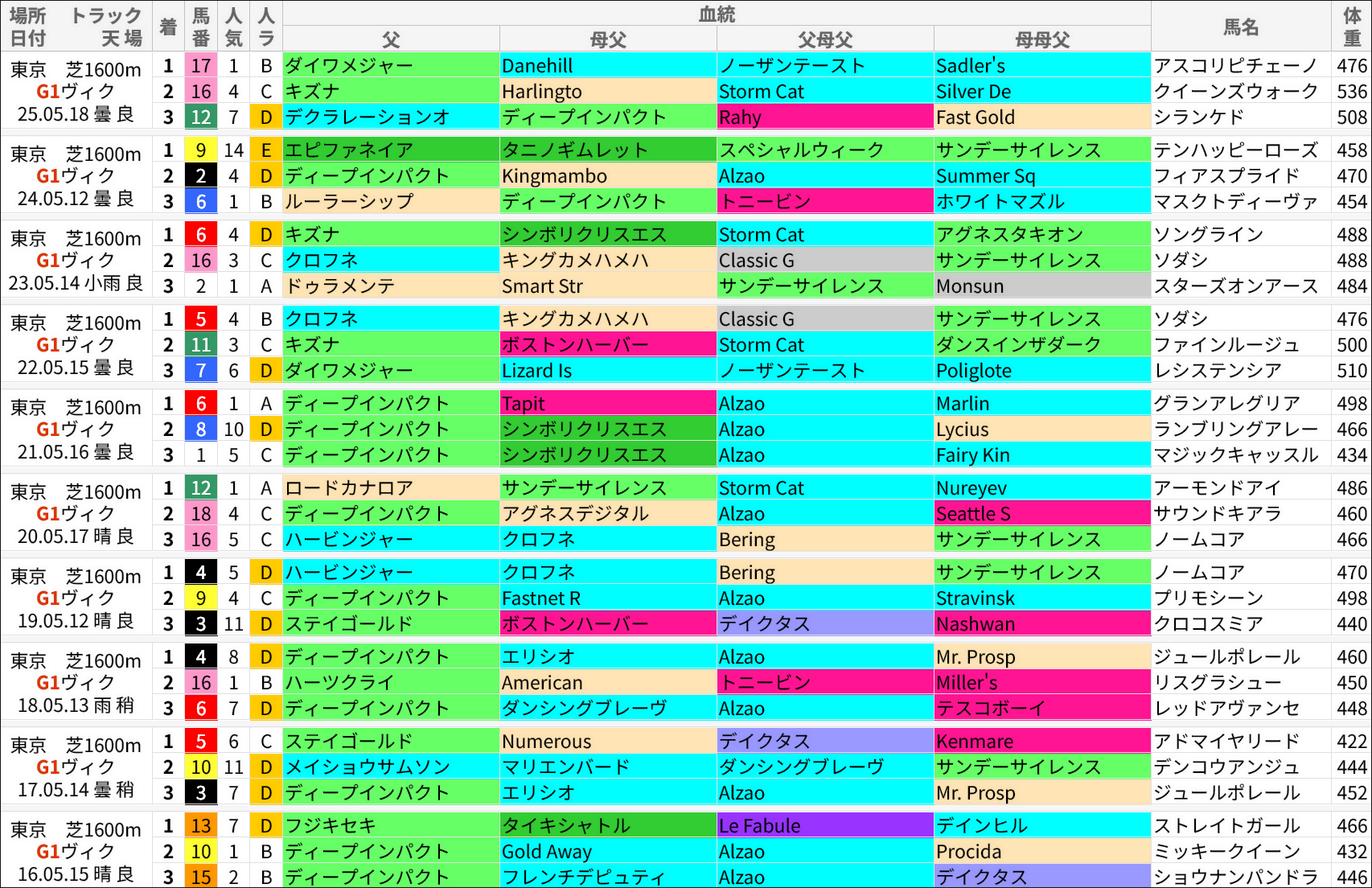Screen dimensions: 1372x888
Task: Click the Fast Gold cell
Action: pos(1042,117)
